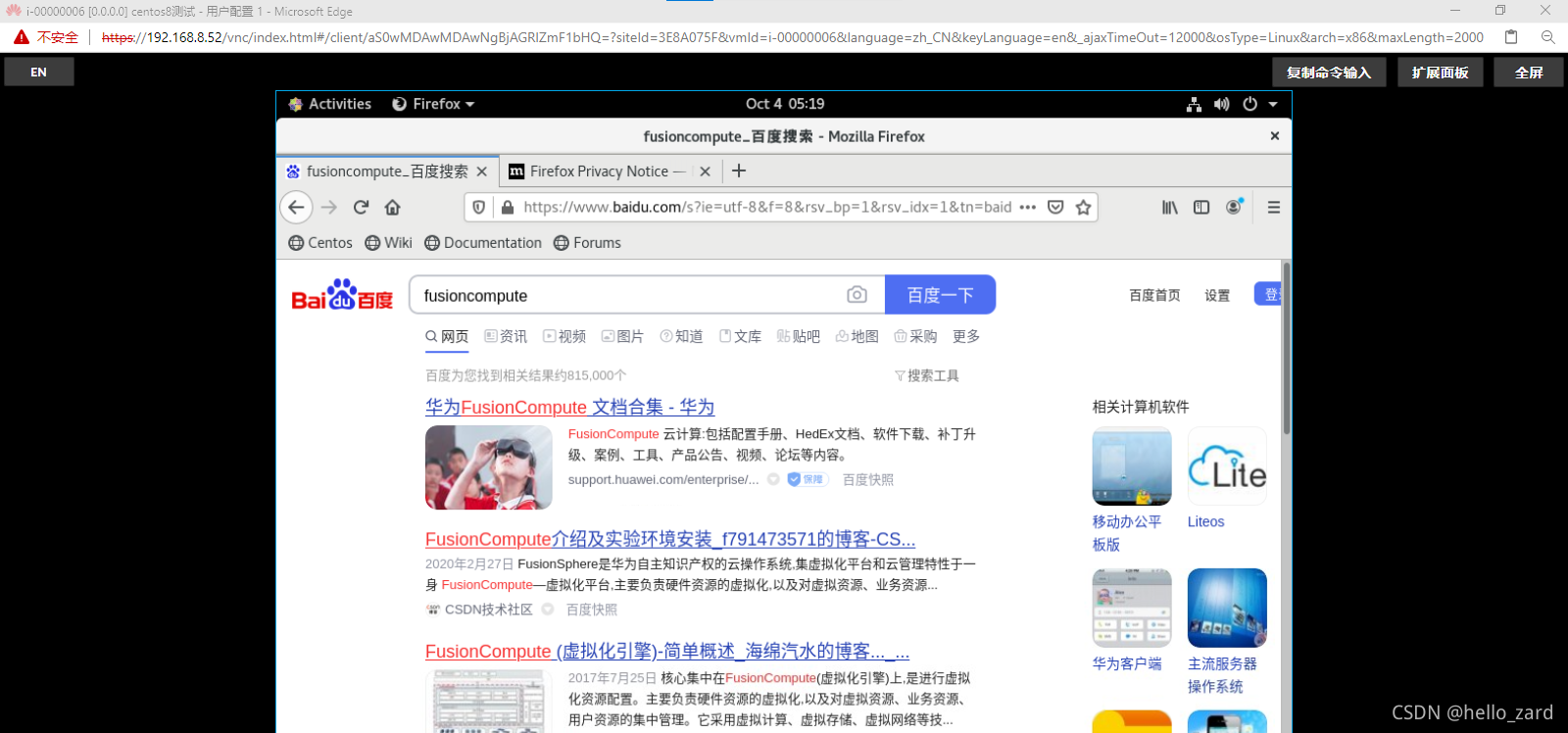This screenshot has height=733, width=1568.
Task: Toggle Firefox sidebar icon
Action: click(1201, 207)
